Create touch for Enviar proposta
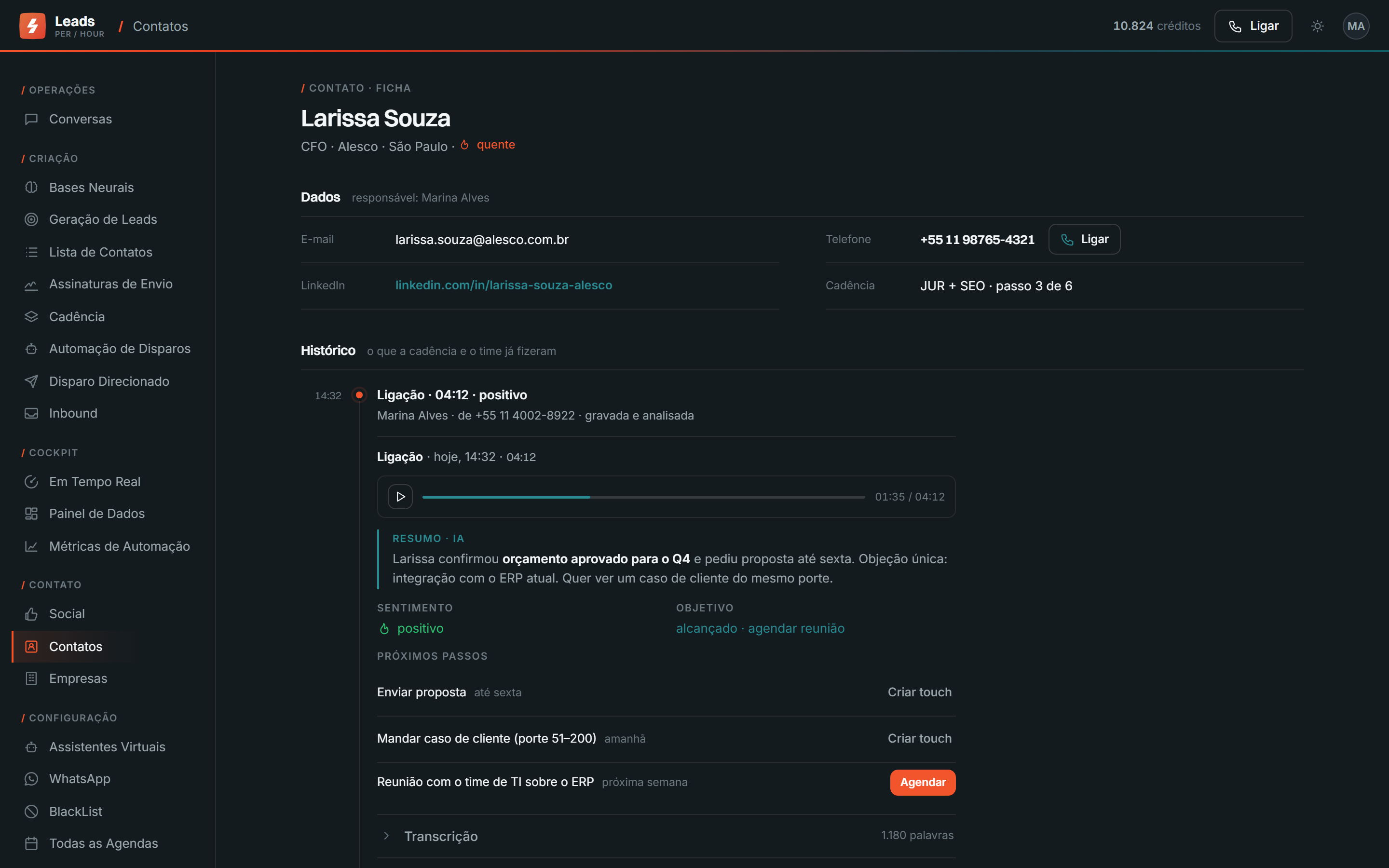 (920, 692)
